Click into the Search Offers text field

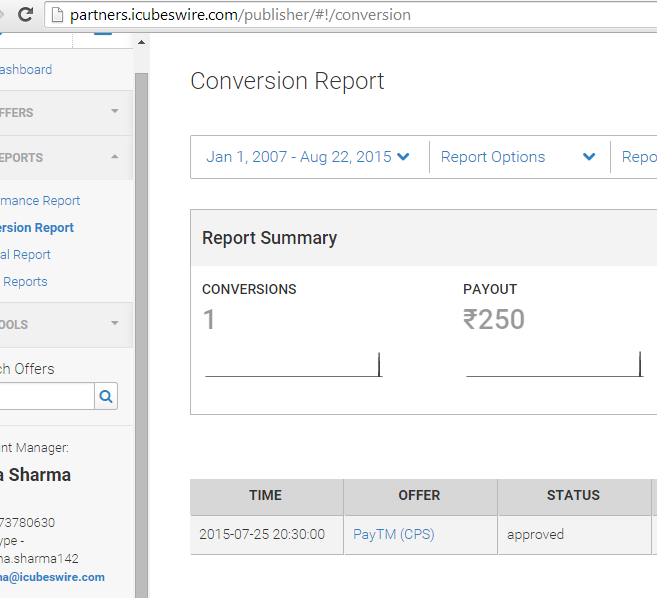tap(46, 397)
